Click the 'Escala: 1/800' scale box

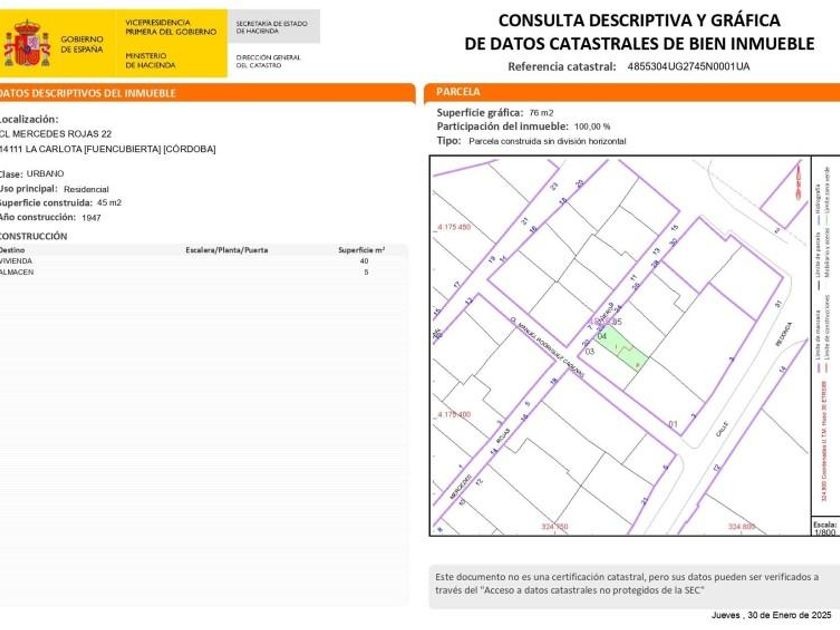click(825, 528)
